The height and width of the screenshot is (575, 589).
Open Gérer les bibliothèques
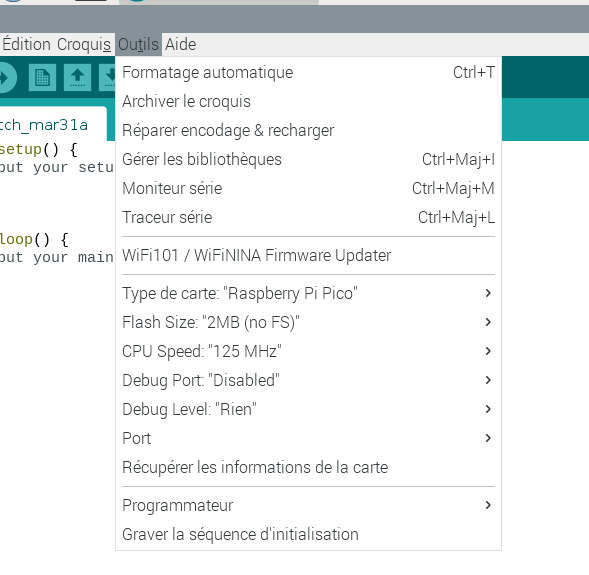pyautogui.click(x=308, y=159)
